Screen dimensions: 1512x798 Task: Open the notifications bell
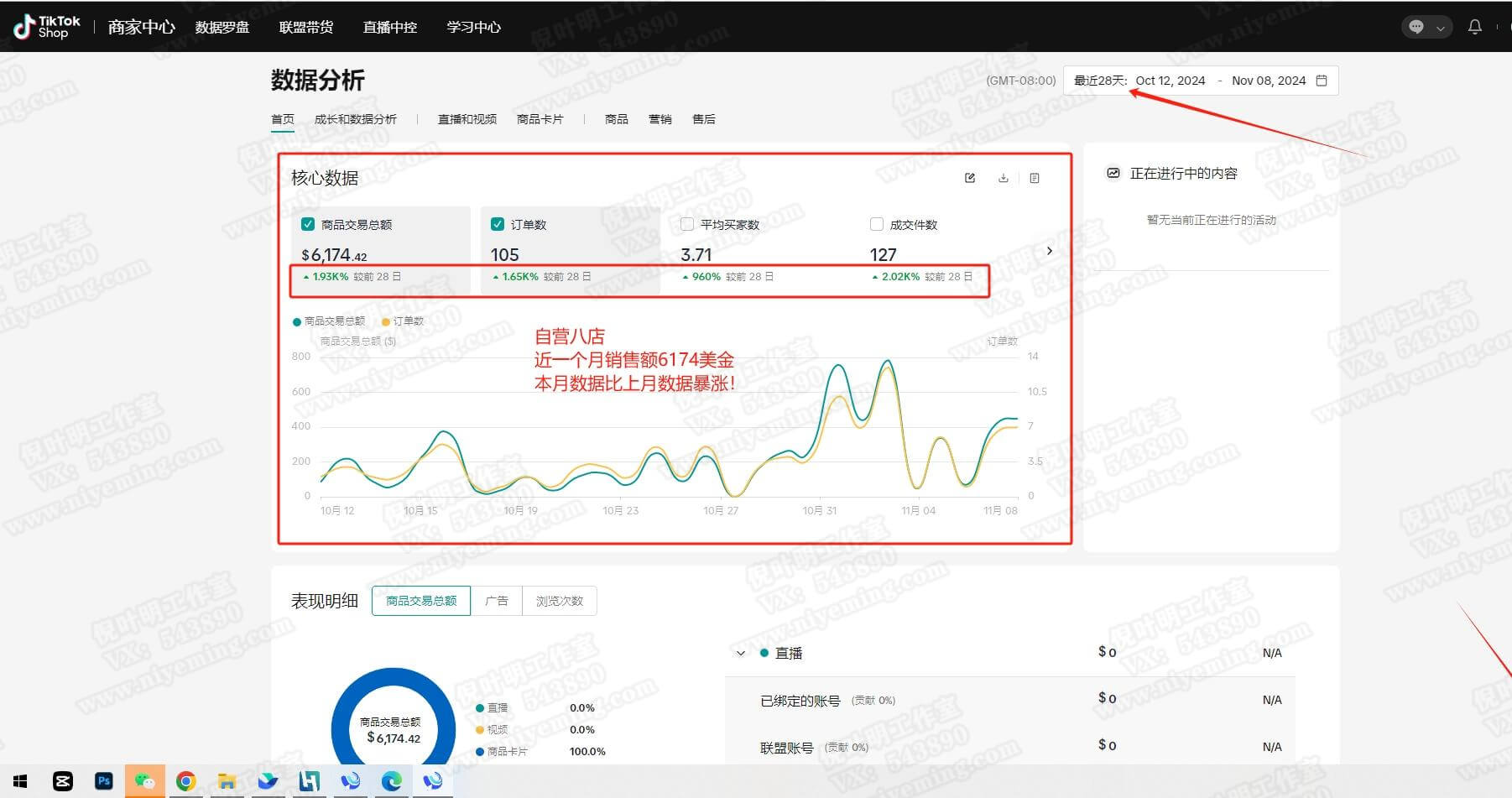[1474, 27]
